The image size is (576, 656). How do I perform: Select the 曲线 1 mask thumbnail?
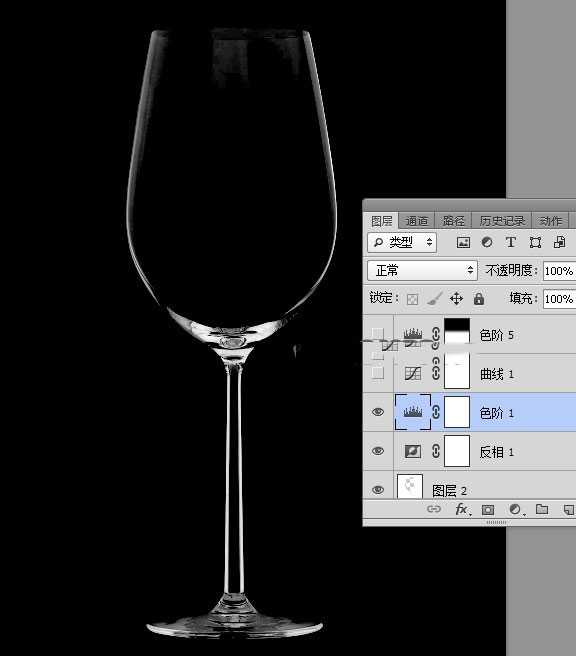pos(457,371)
